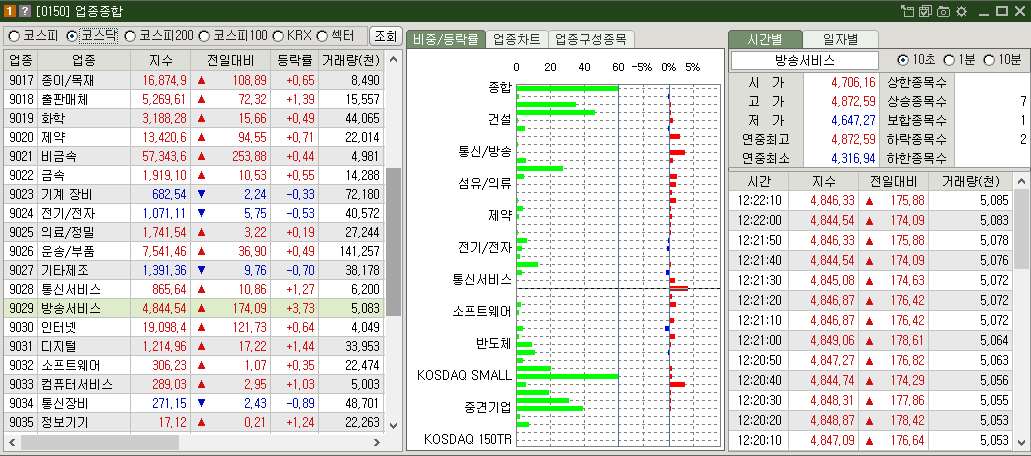Select the 디지털 sector row
This screenshot has height=456, width=1031.
tap(195, 346)
